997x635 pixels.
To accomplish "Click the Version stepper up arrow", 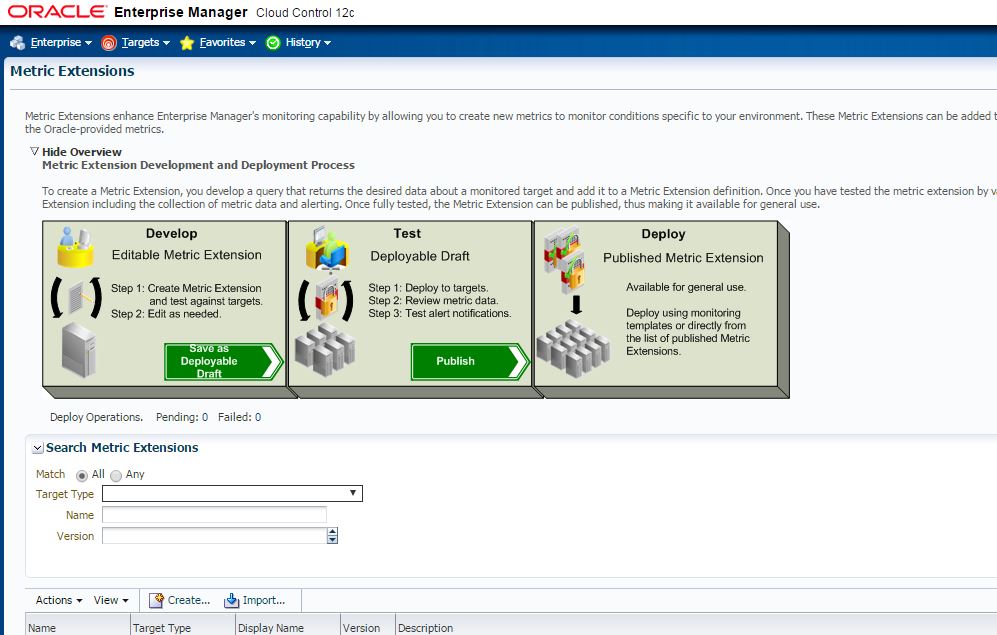I will [x=331, y=531].
